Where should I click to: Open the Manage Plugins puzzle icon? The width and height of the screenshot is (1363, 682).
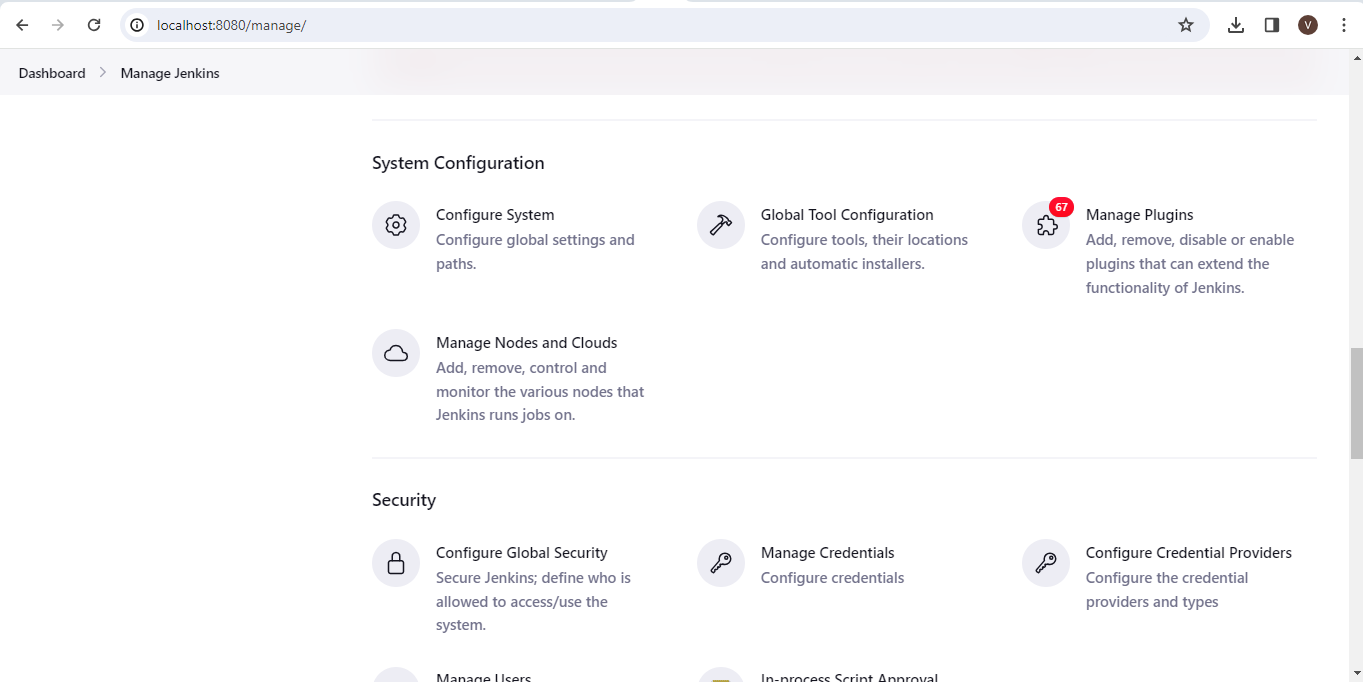click(x=1046, y=226)
